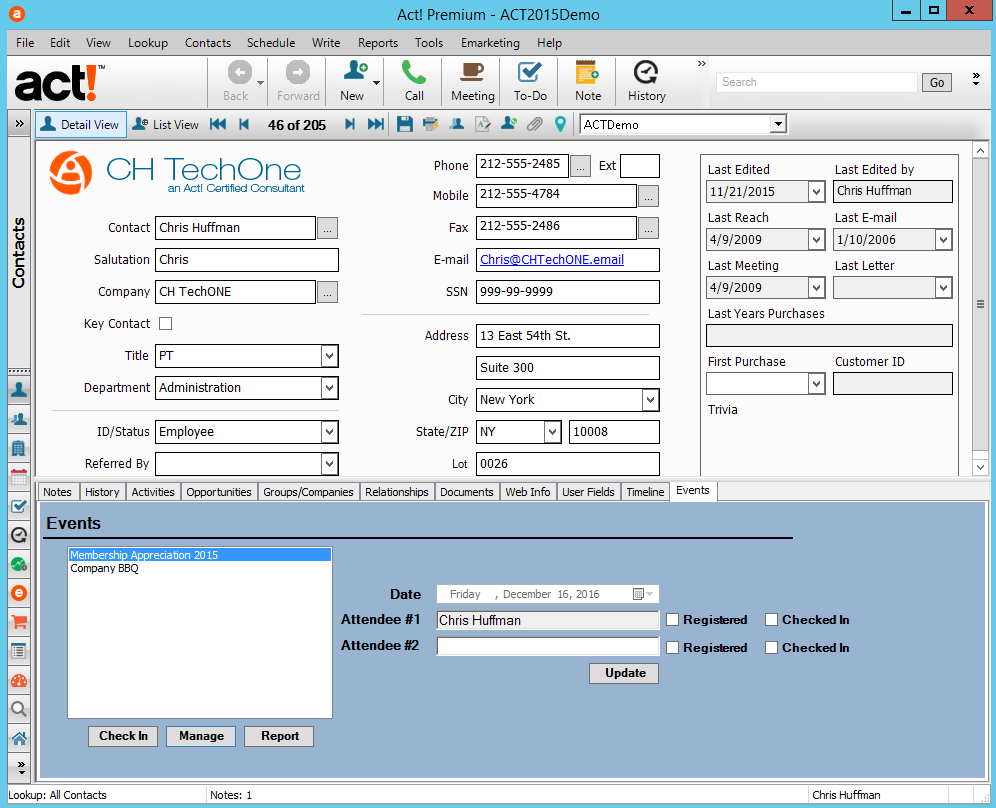Click the Go search button
Screen dimensions: 996x808
pos(937,83)
